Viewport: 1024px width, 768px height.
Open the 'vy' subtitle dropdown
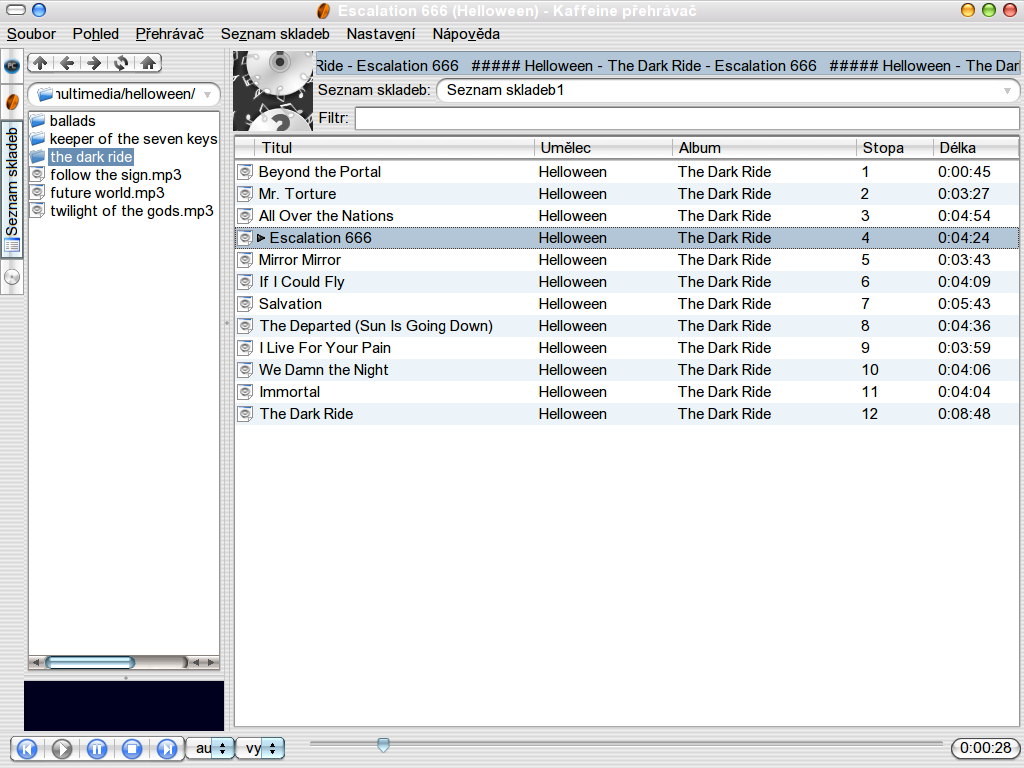[260, 748]
